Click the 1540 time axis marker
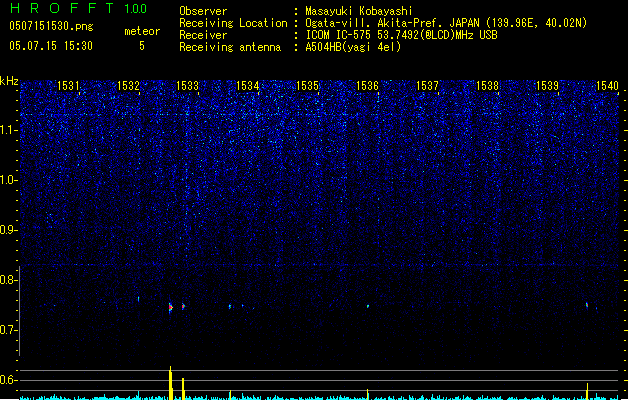The width and height of the screenshot is (629, 400). 607,86
